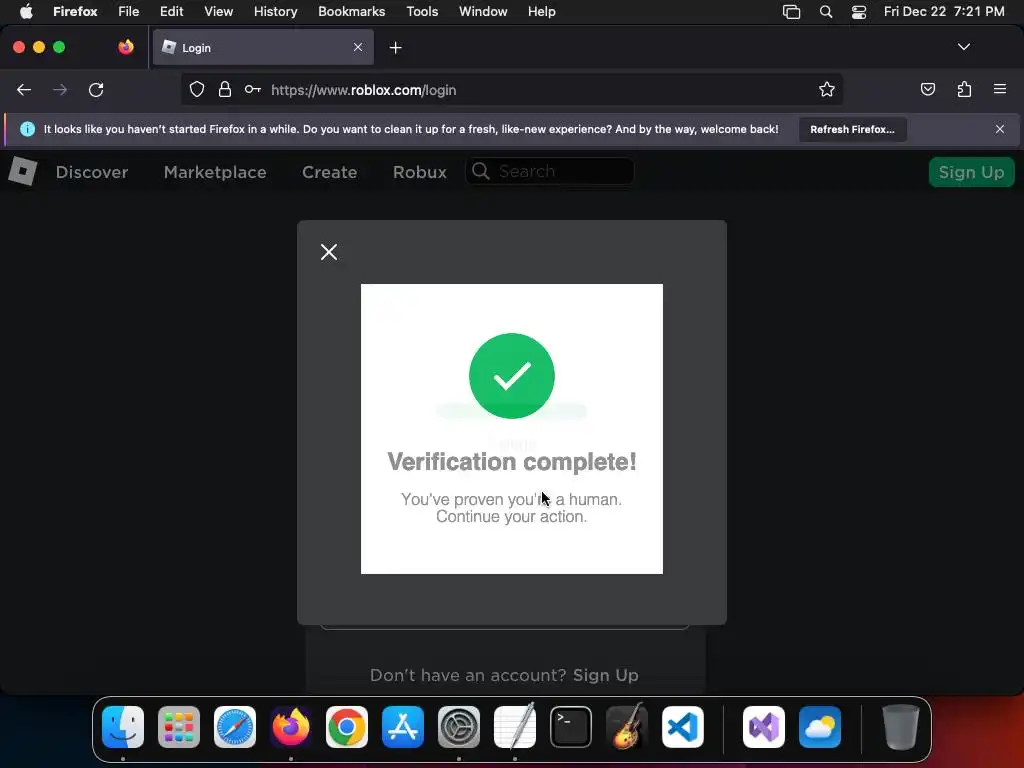
Task: Click the magnifier icon in Roblox search
Action: 481,171
